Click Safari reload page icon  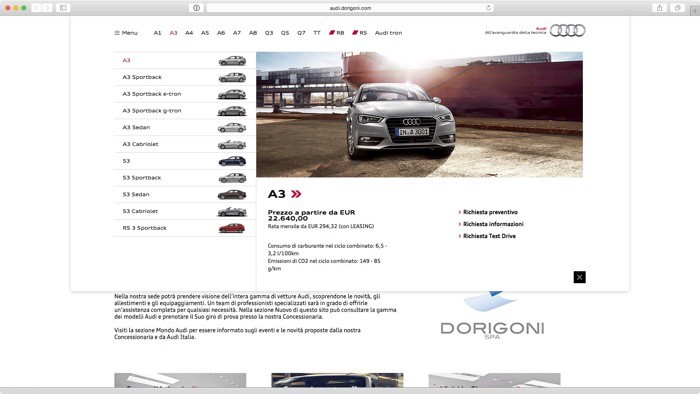coord(488,8)
